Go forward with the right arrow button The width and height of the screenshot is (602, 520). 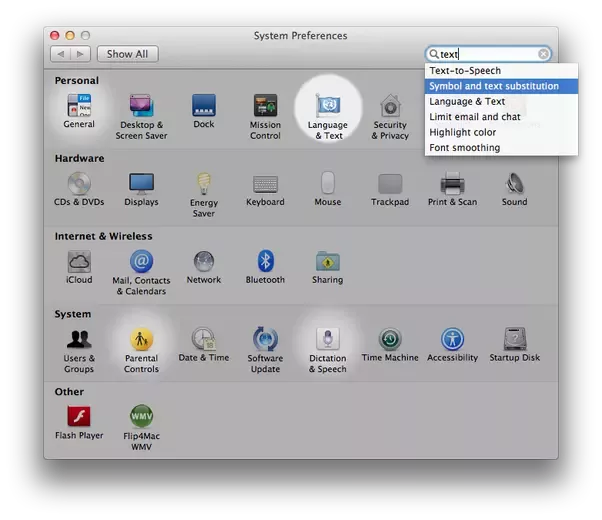tap(80, 54)
